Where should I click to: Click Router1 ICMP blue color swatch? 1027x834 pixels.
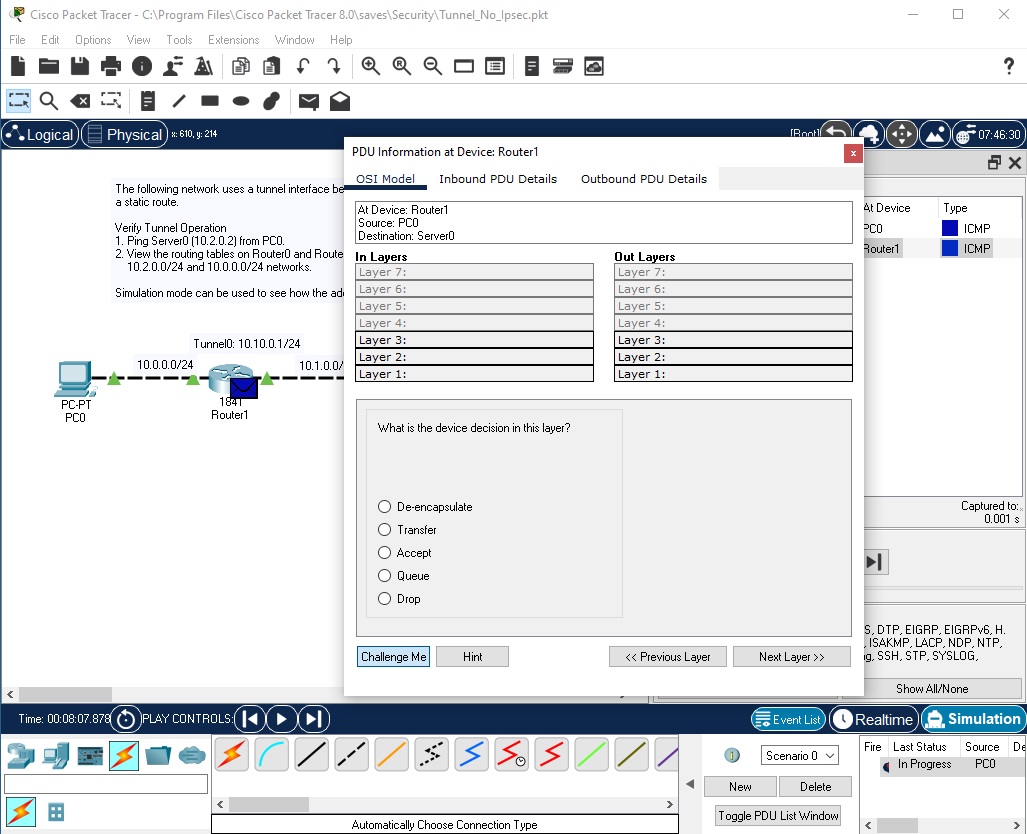tap(950, 248)
